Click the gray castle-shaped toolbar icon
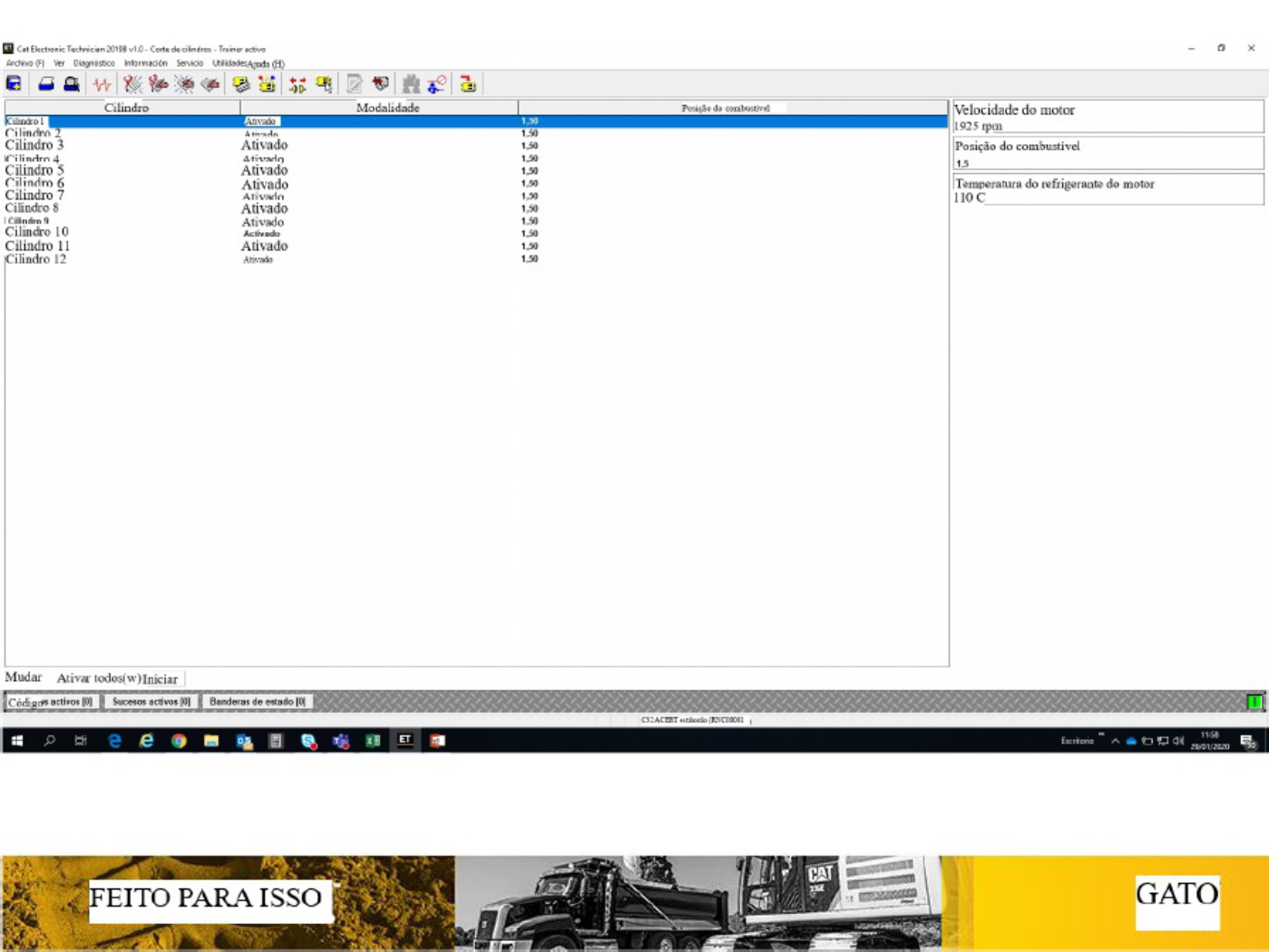Image resolution: width=1269 pixels, height=952 pixels. 411,84
